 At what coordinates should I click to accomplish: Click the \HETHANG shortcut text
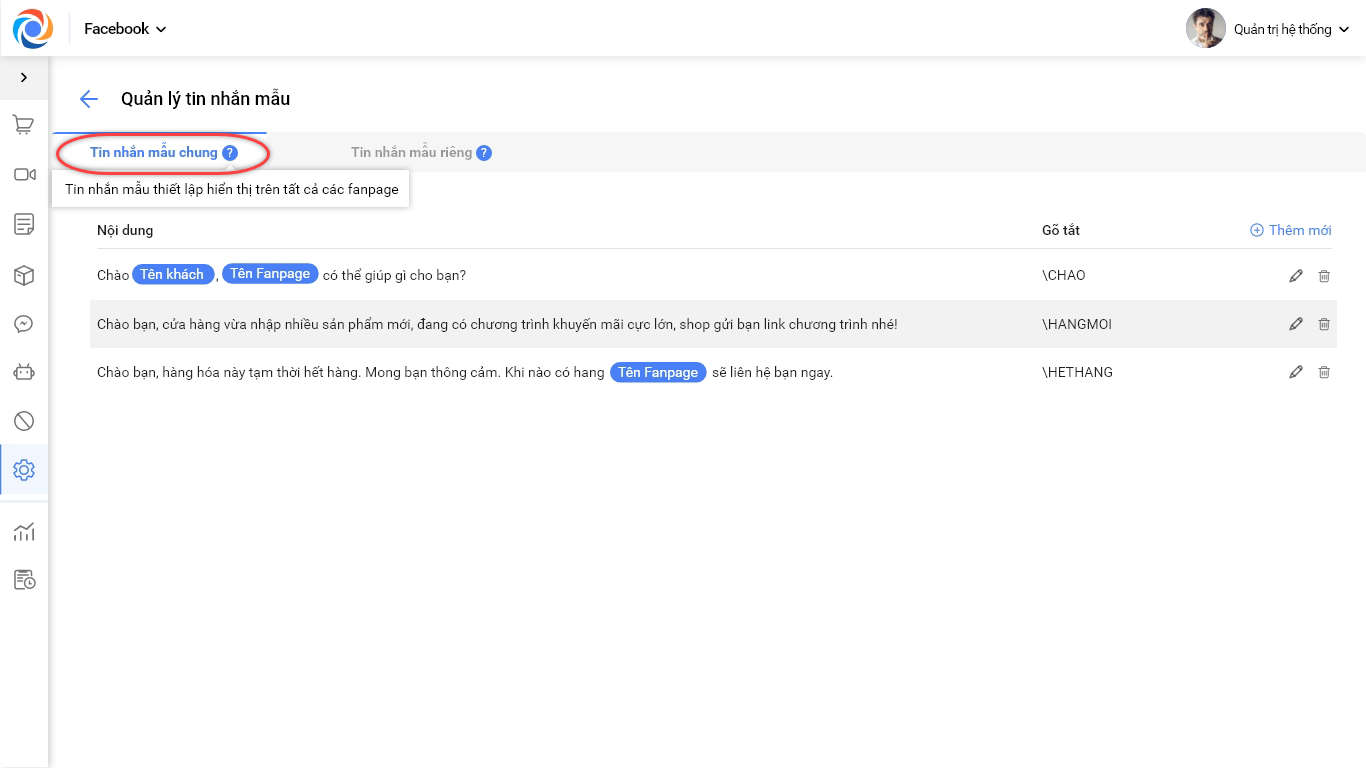click(1078, 372)
